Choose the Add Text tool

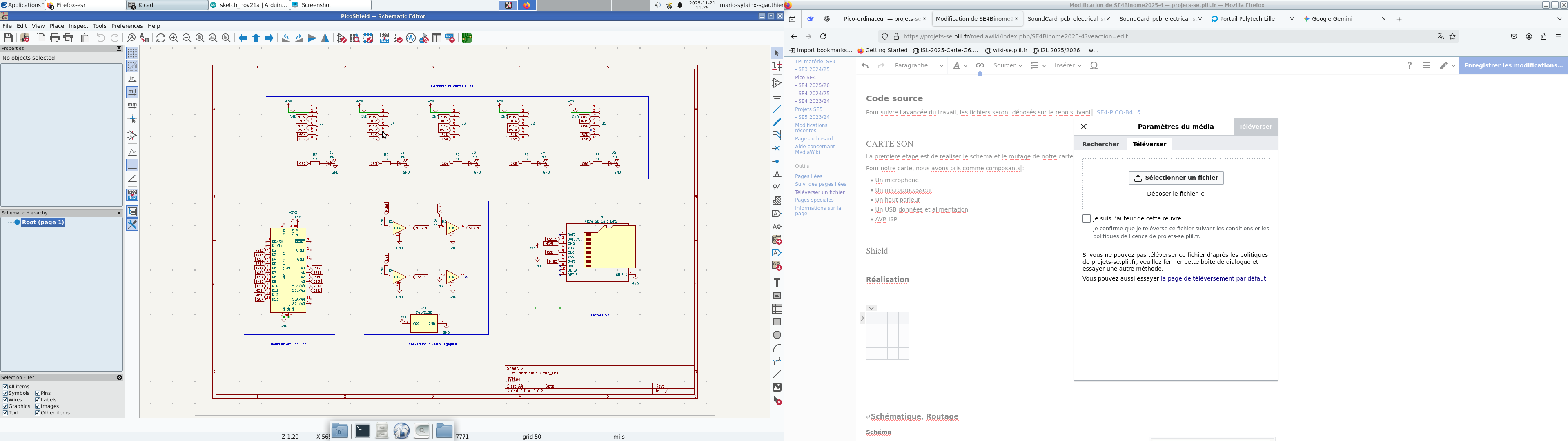(x=777, y=283)
